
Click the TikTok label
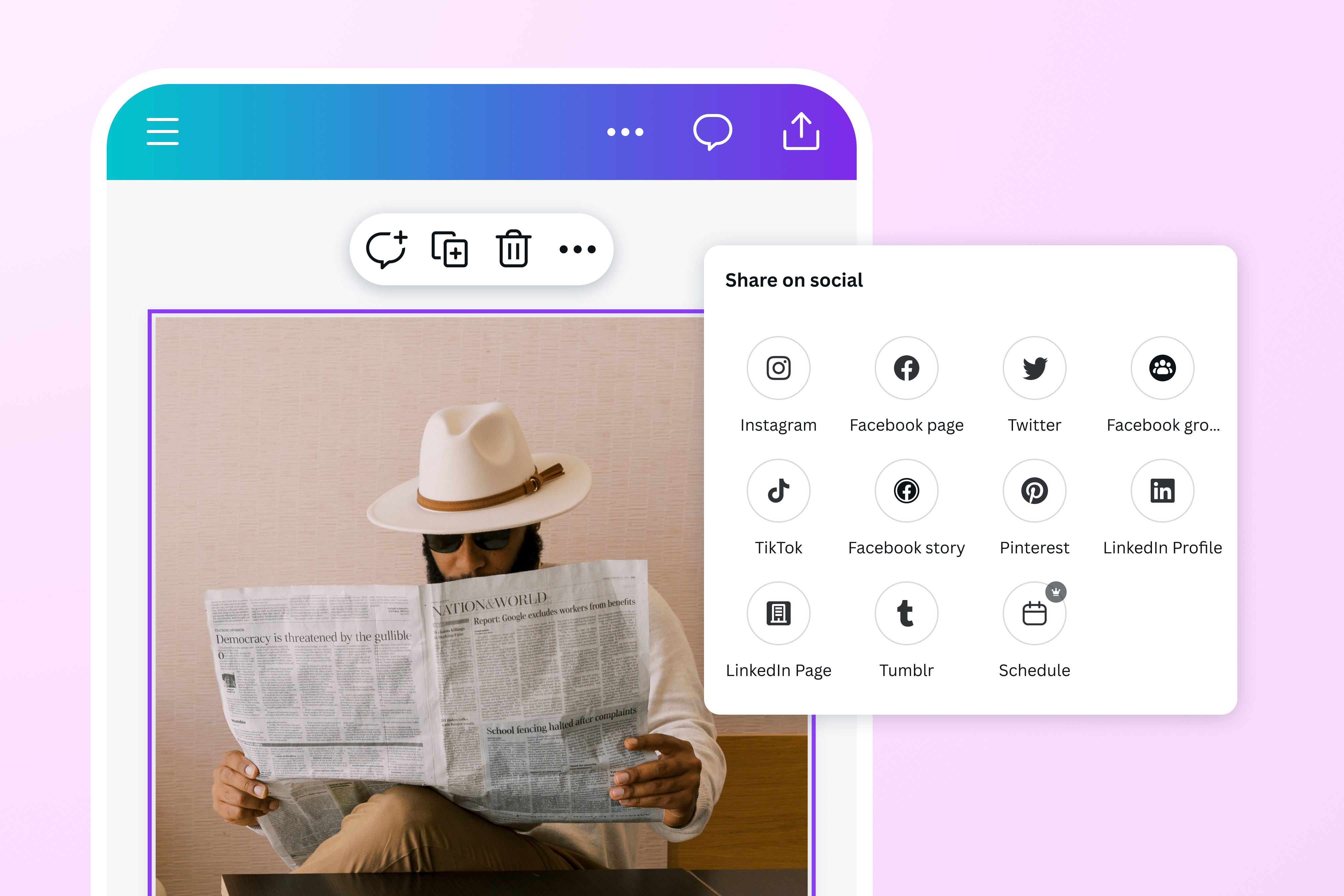pos(778,547)
